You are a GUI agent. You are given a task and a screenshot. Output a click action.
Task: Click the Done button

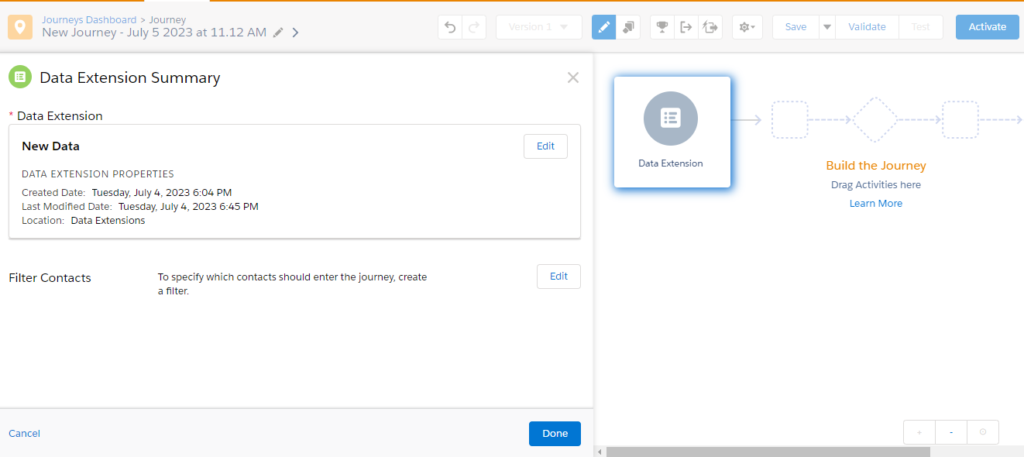(554, 433)
